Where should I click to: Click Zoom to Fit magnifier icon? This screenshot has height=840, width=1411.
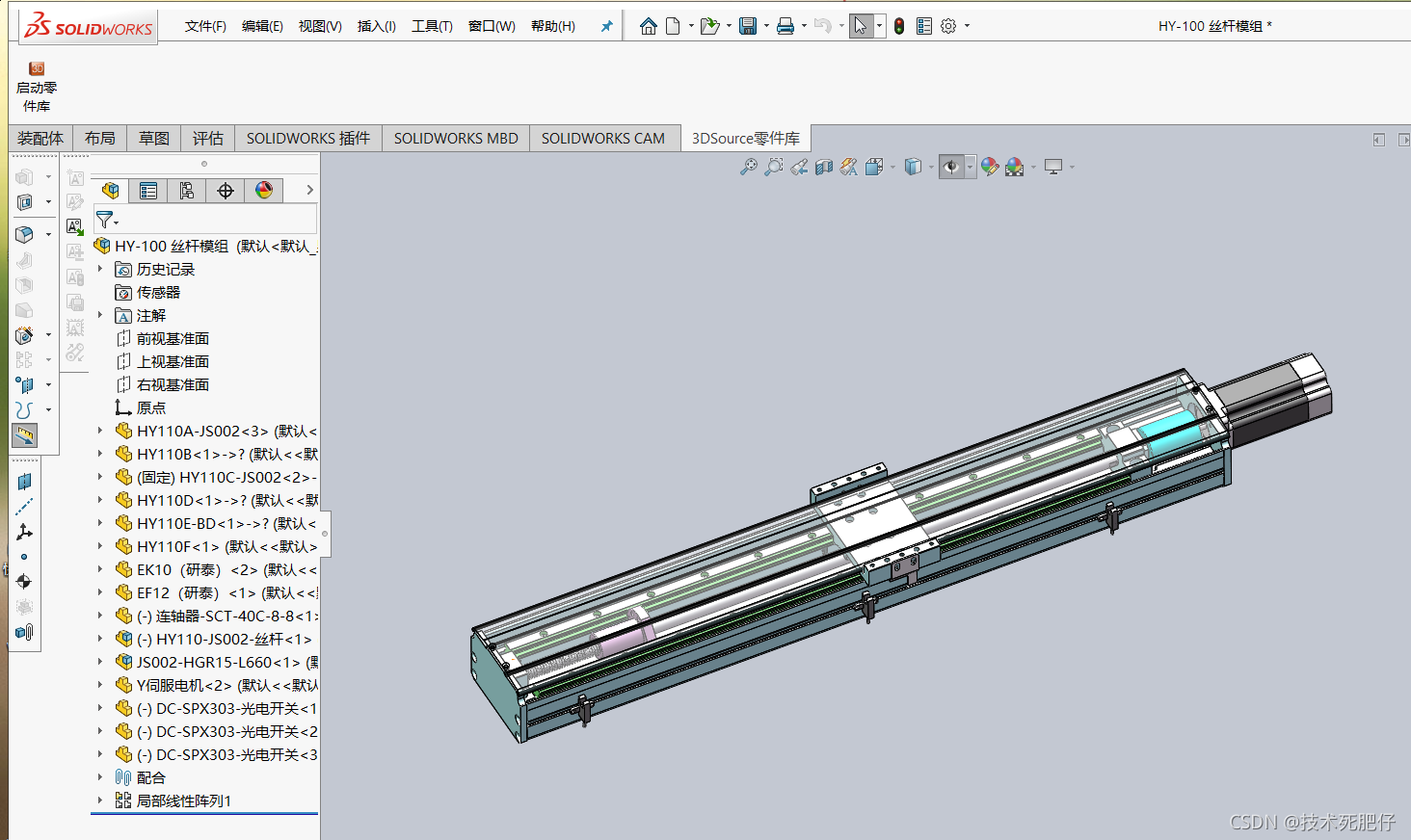point(748,167)
